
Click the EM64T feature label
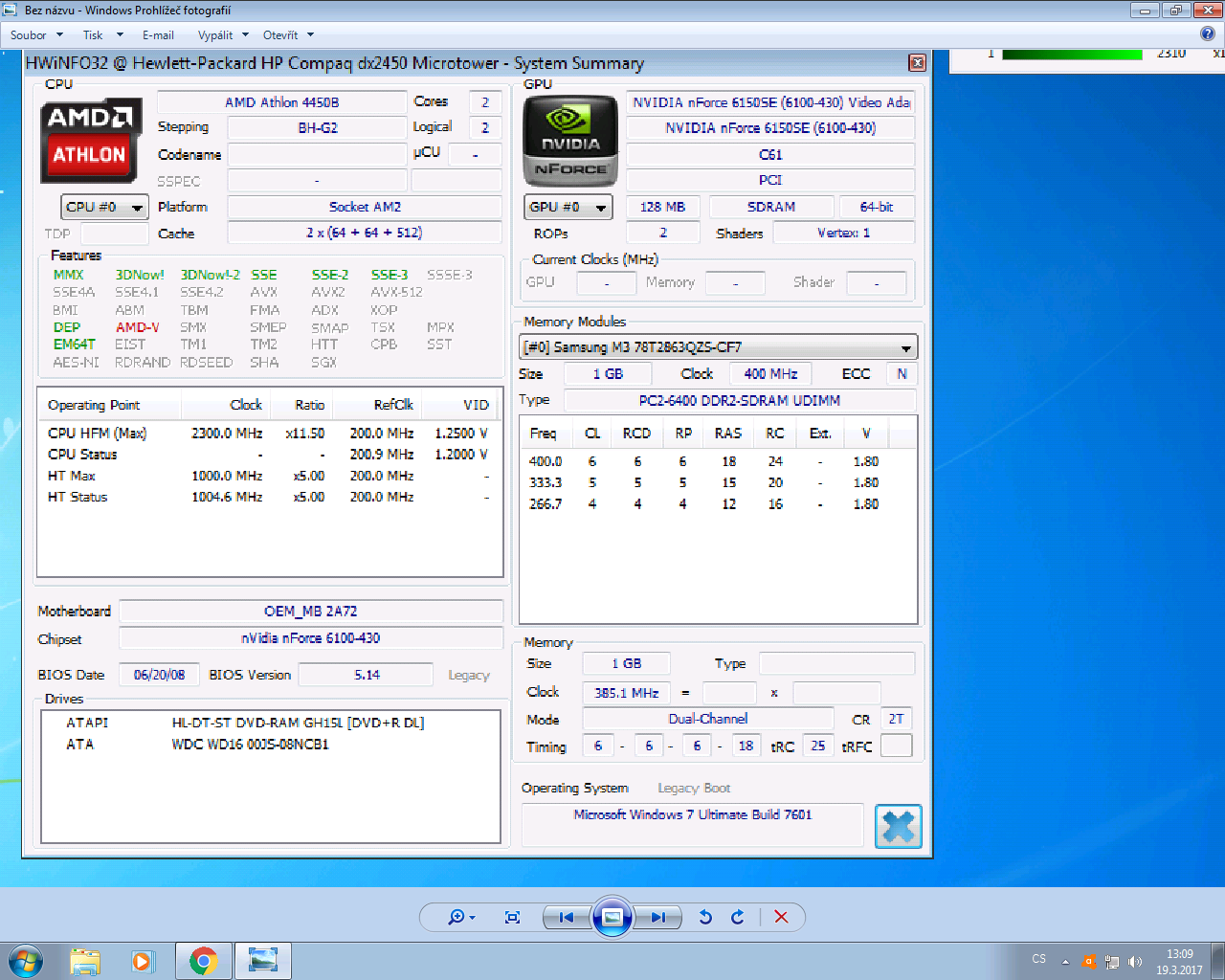75,345
